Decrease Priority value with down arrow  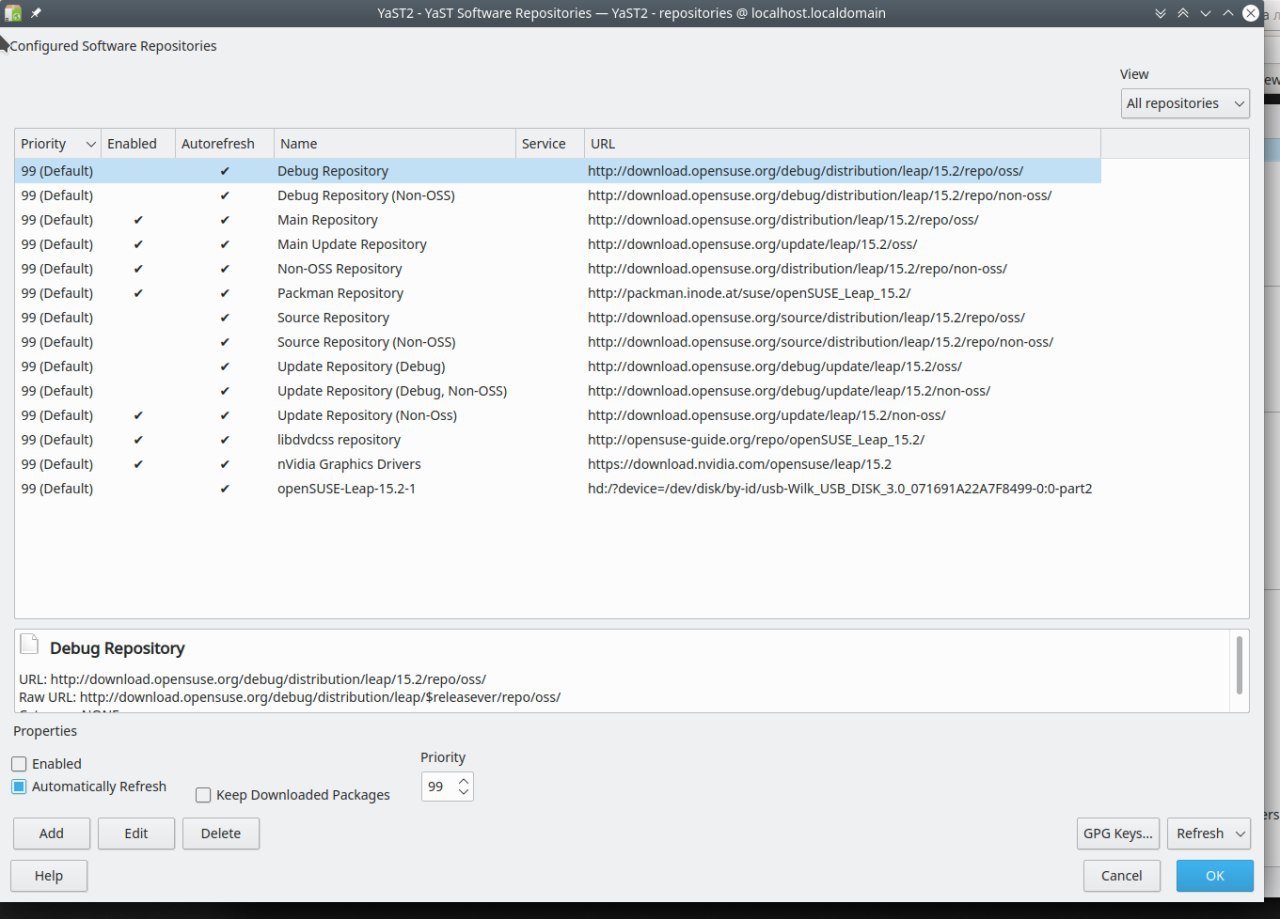(463, 792)
